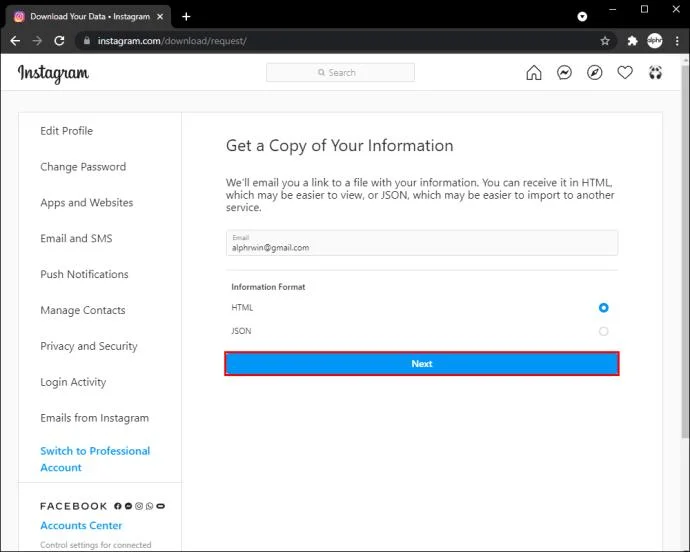Screen dimensions: 690x552
Task: Reload the Instagram page
Action: (59, 41)
